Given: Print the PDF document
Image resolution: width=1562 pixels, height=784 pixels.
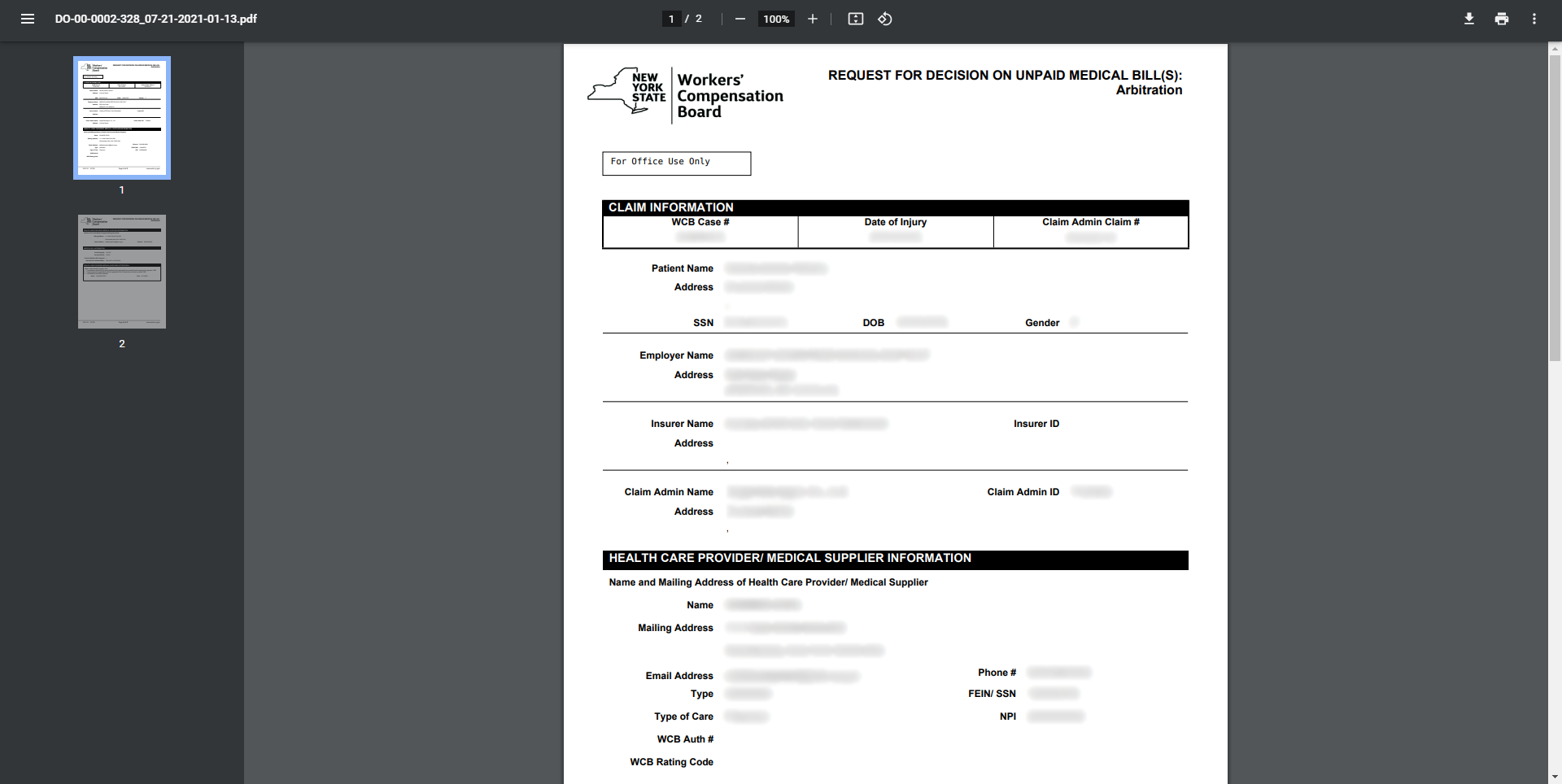Looking at the screenshot, I should point(1501,19).
